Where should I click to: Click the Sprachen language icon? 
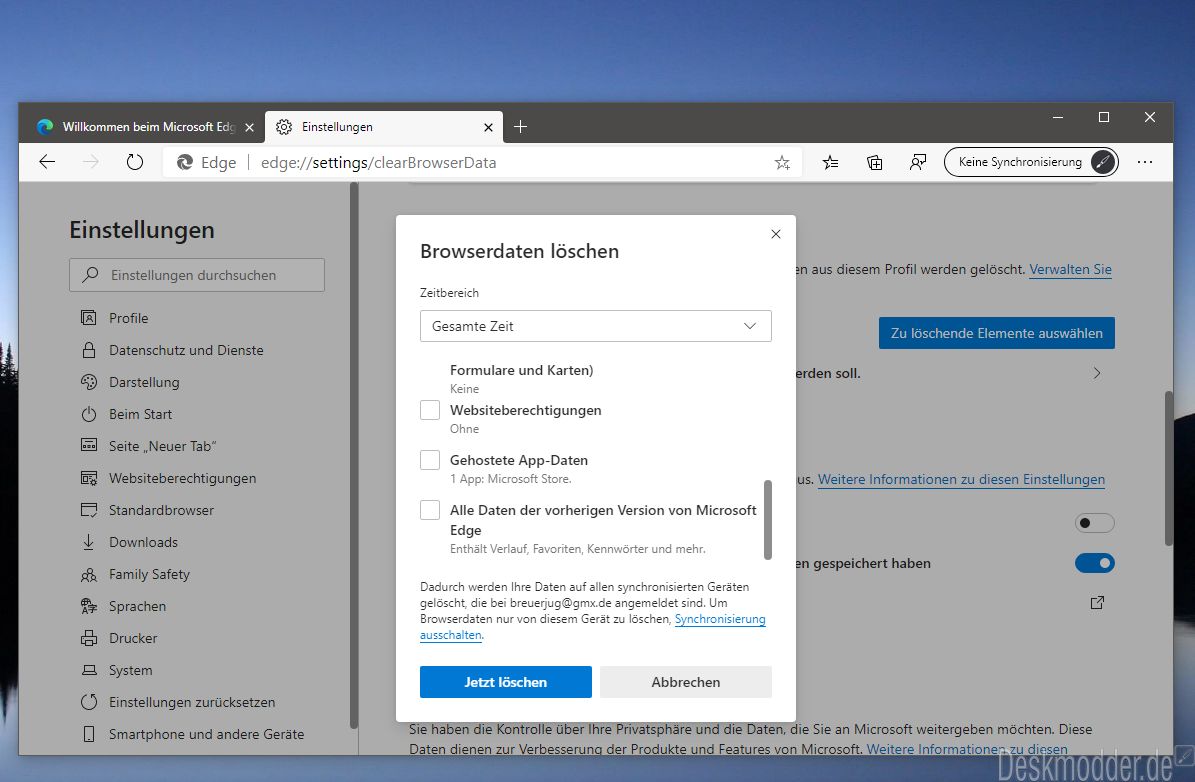[x=89, y=606]
